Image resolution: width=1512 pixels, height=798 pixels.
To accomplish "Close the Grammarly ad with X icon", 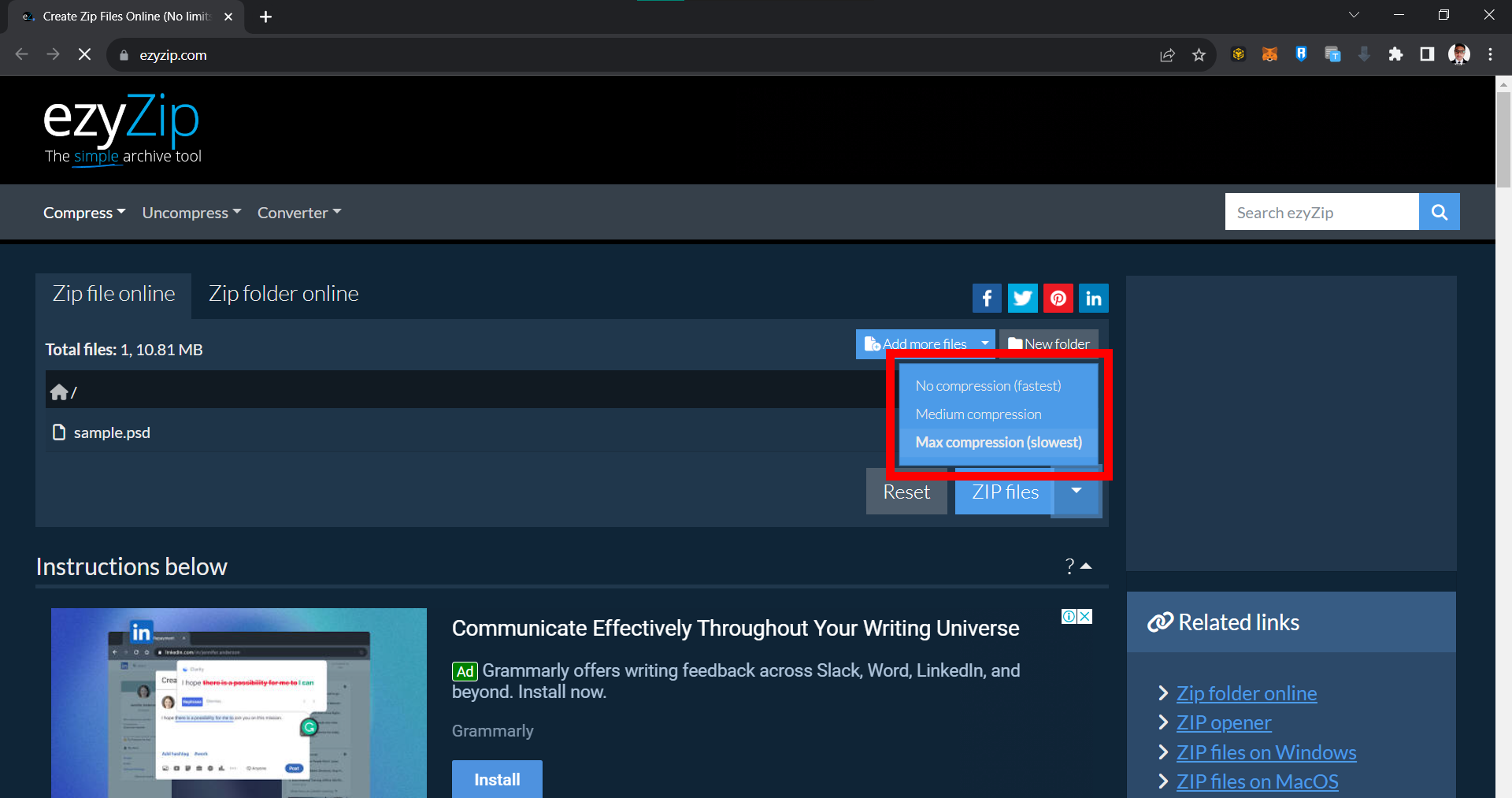I will (1085, 616).
